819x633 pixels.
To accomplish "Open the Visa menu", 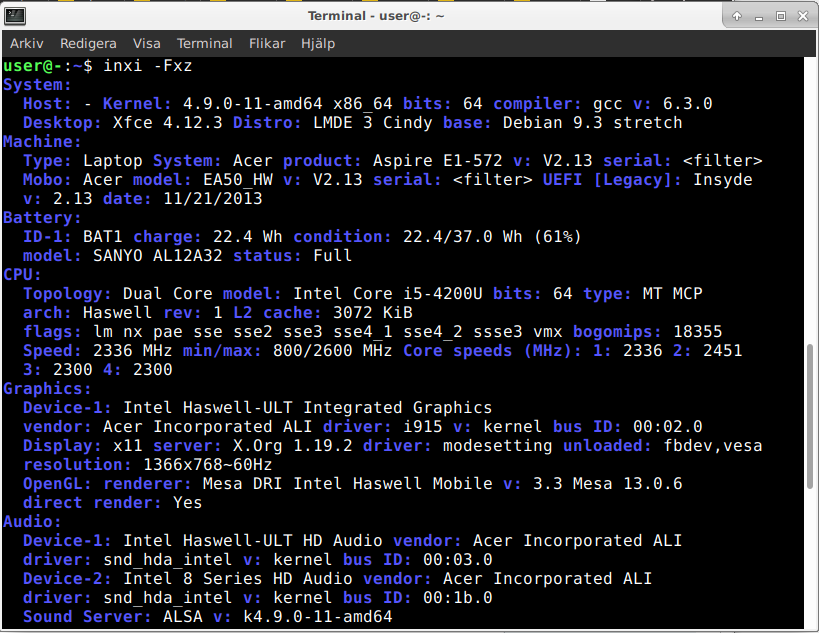I will click(147, 44).
